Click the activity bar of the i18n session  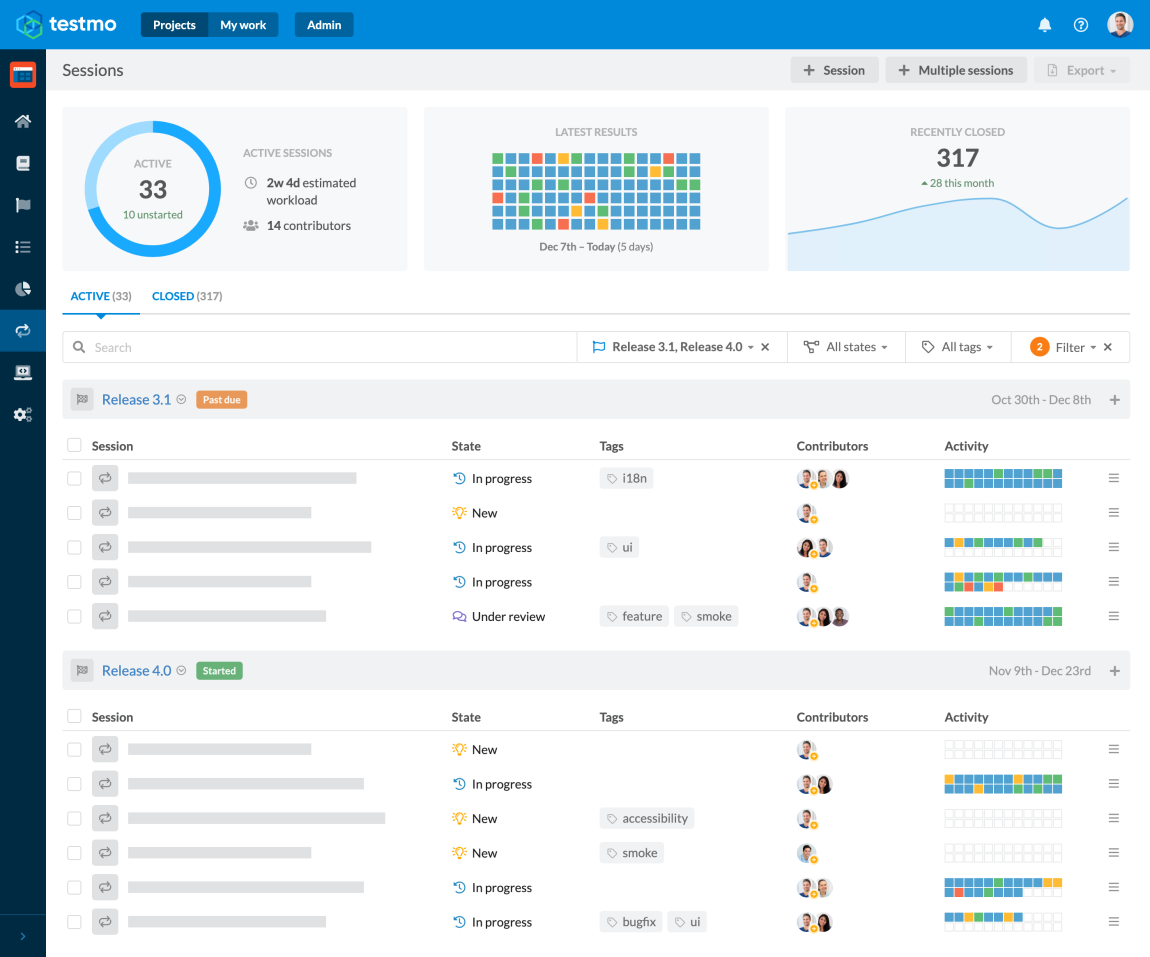pyautogui.click(x=1003, y=478)
